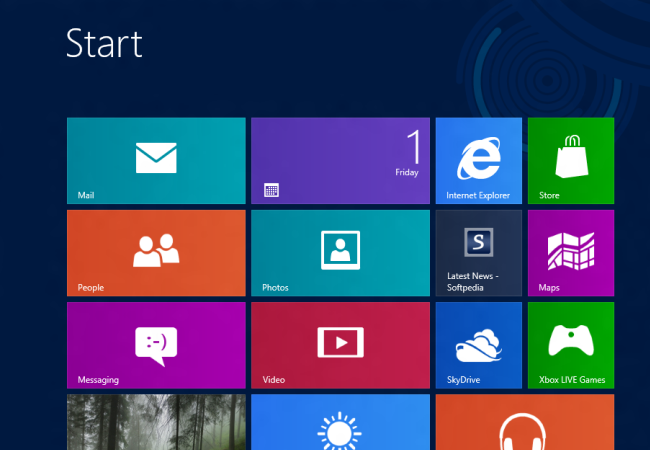Open the Music tile with headphones

click(x=525, y=422)
